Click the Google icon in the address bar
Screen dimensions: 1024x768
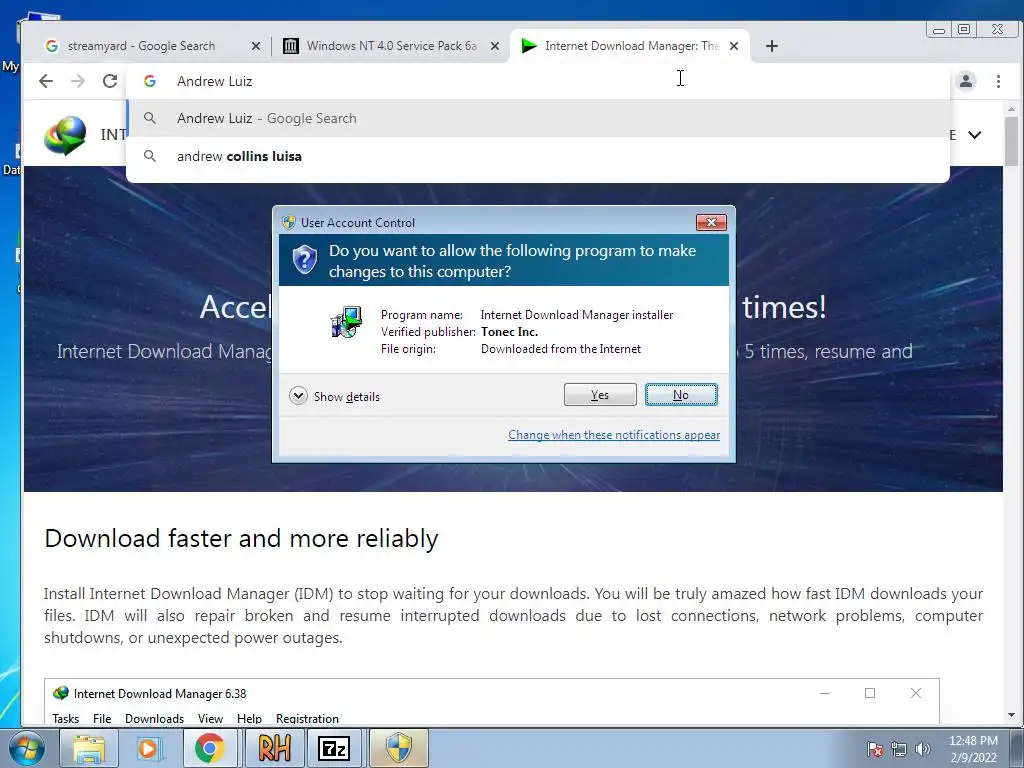150,81
